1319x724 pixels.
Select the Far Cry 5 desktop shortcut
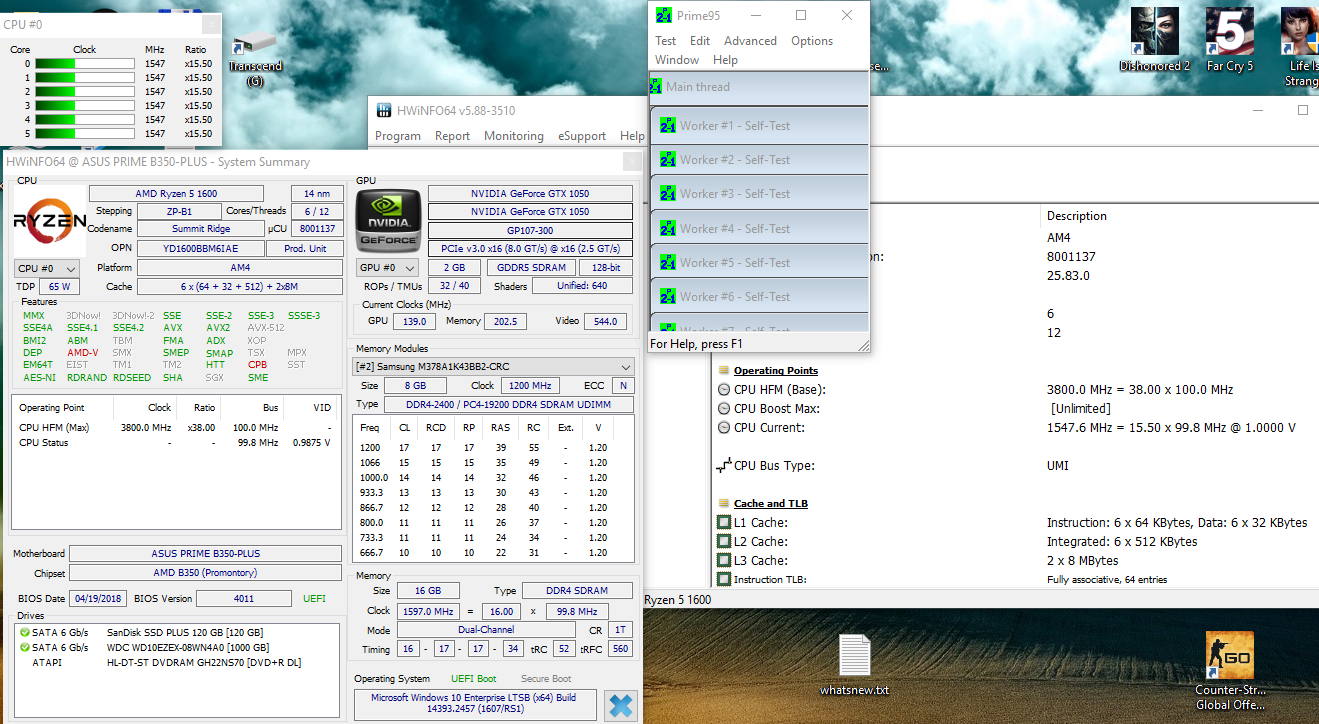[x=1229, y=41]
